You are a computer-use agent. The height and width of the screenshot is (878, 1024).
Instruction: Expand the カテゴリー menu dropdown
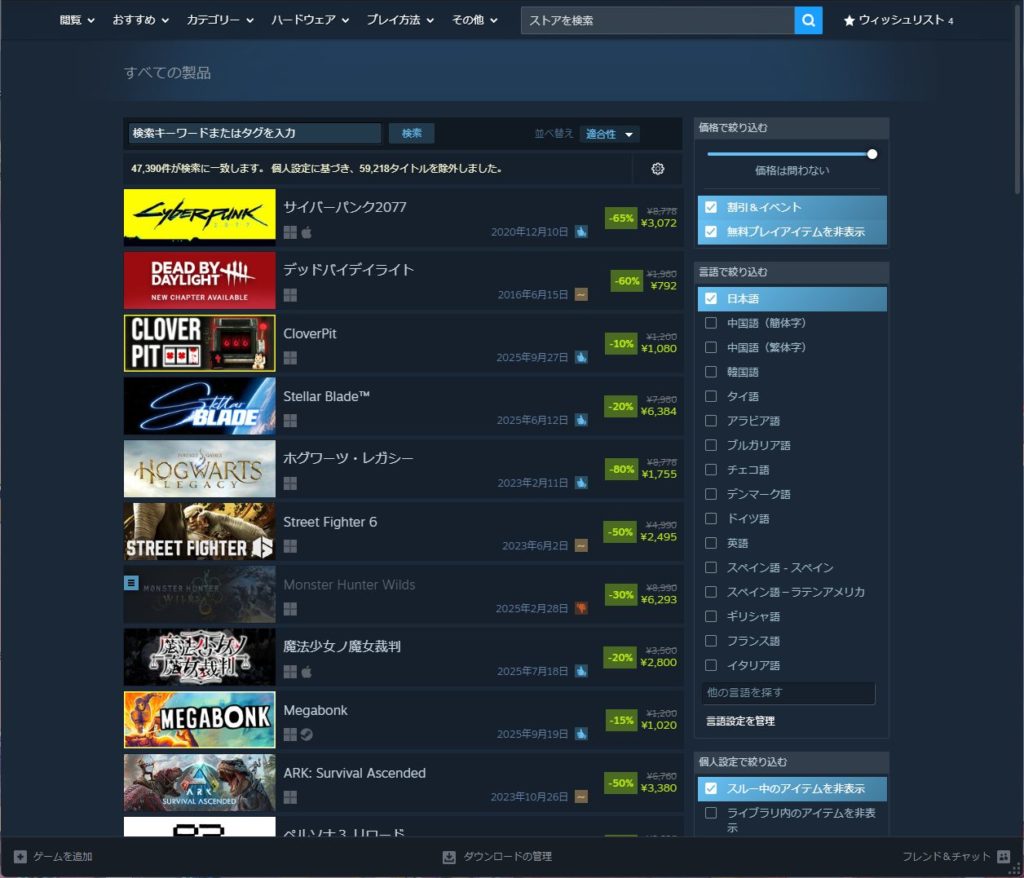coord(220,20)
